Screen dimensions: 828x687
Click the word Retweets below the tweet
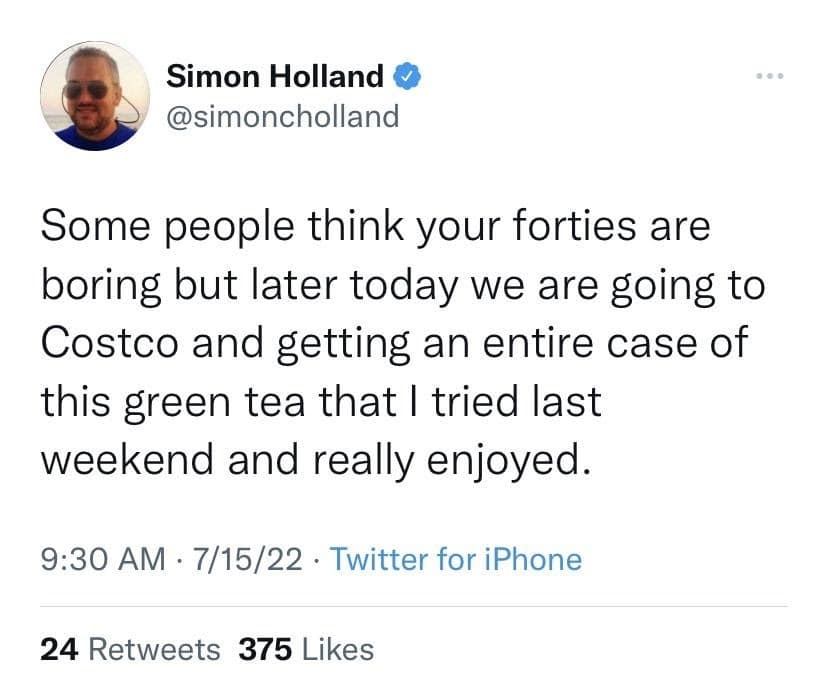pos(155,650)
